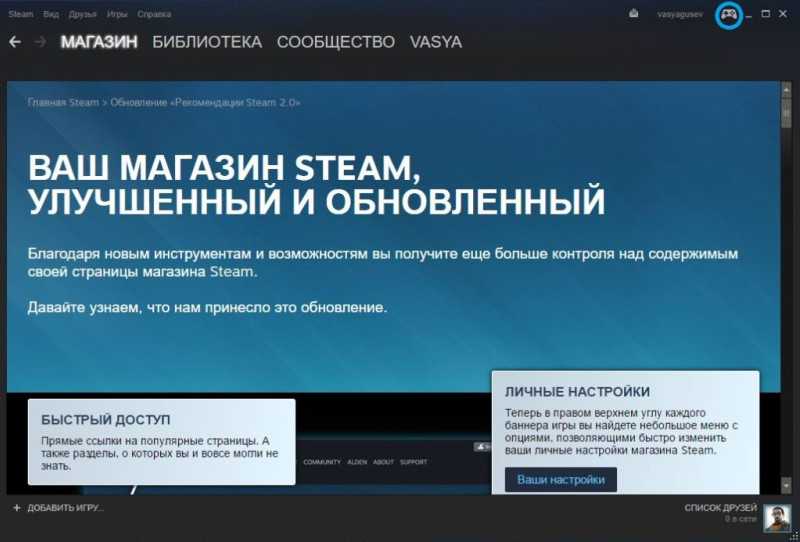Screen dimensions: 800x542
Task: Click ABOUT in the preview image
Action: click(383, 462)
